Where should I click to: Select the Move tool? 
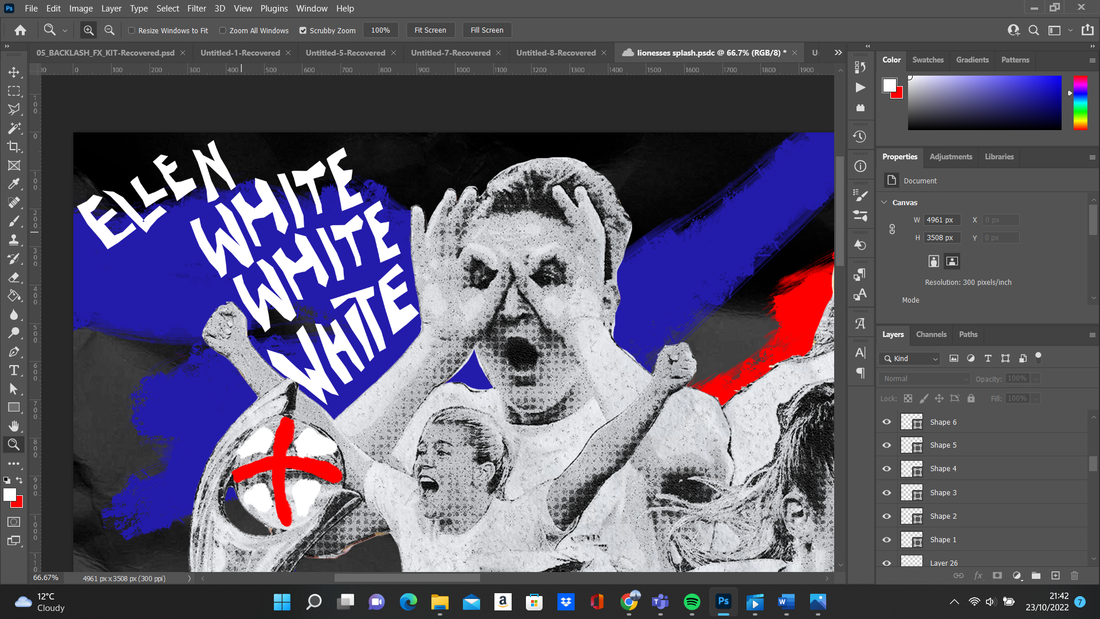coord(14,72)
